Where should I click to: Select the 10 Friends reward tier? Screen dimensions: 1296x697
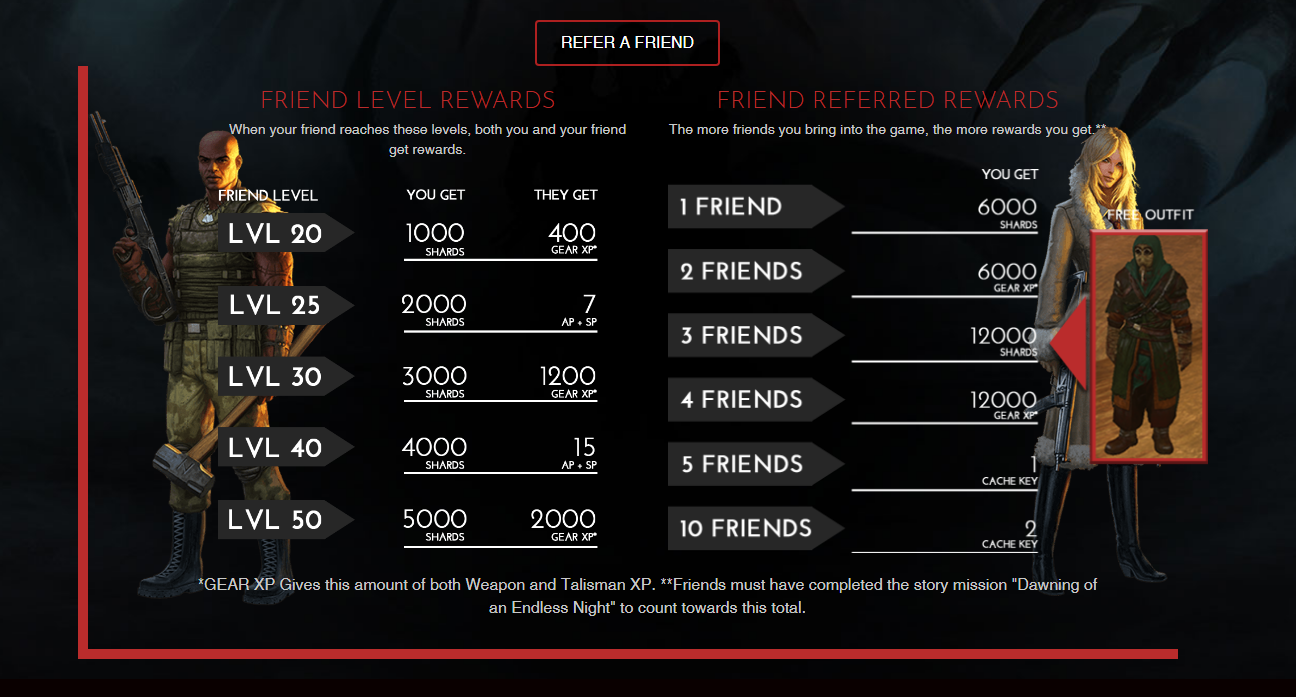click(x=756, y=528)
